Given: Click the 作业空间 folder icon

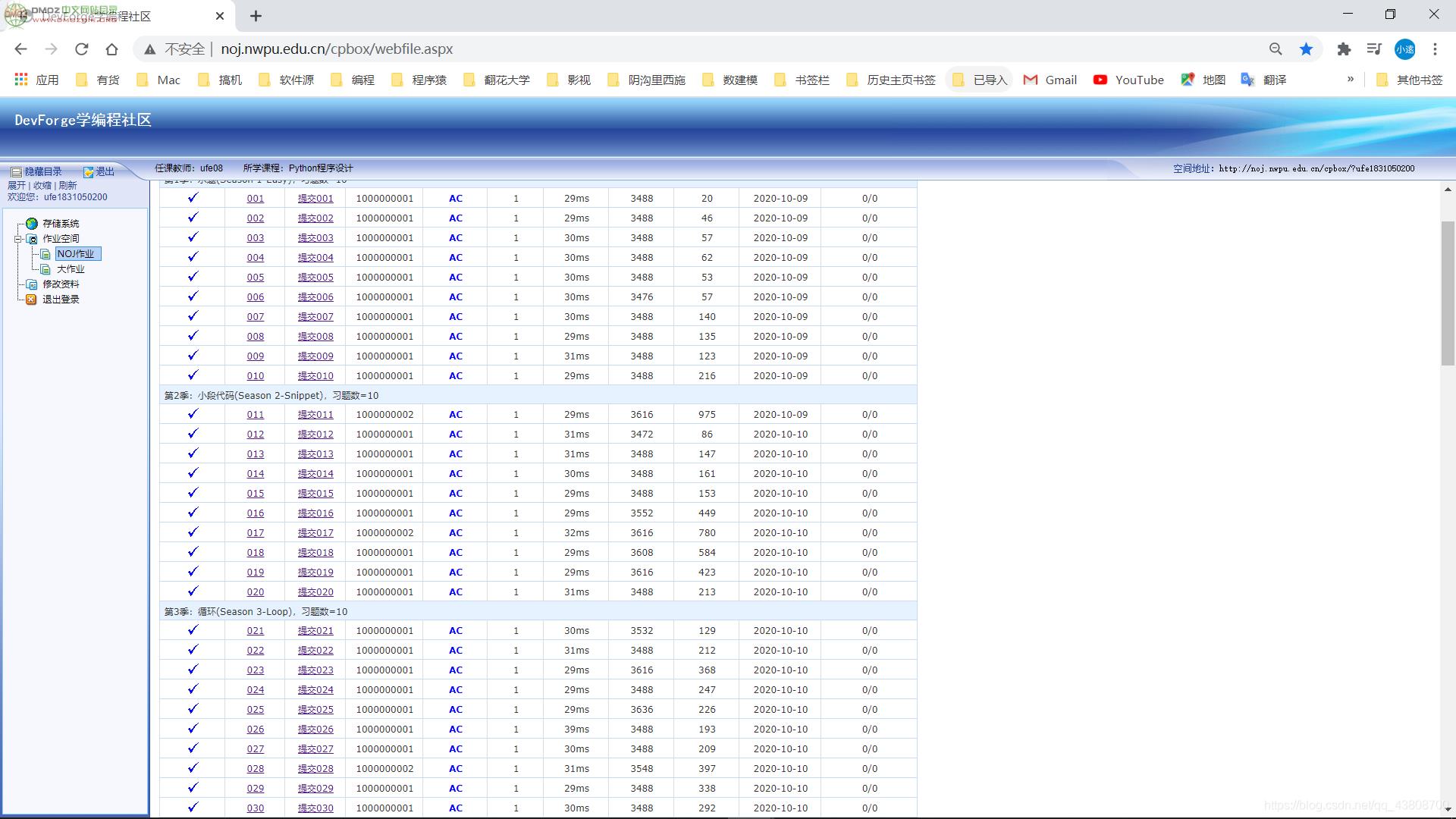Looking at the screenshot, I should point(32,239).
